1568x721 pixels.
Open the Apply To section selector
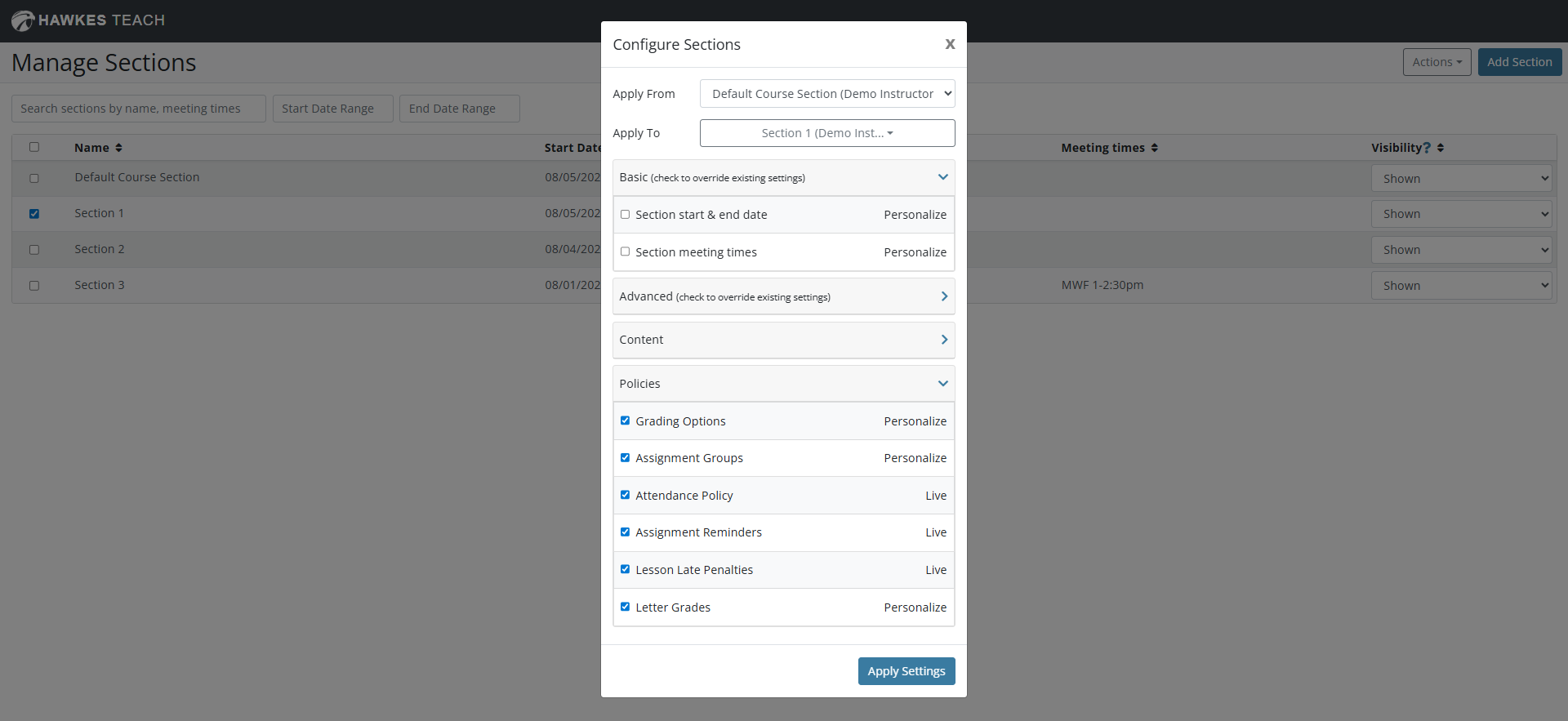coord(827,133)
